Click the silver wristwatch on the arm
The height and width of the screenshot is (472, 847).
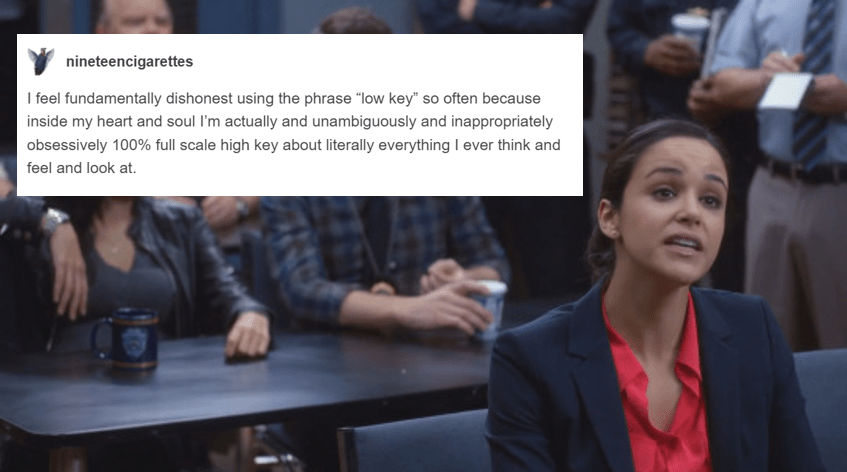55,219
